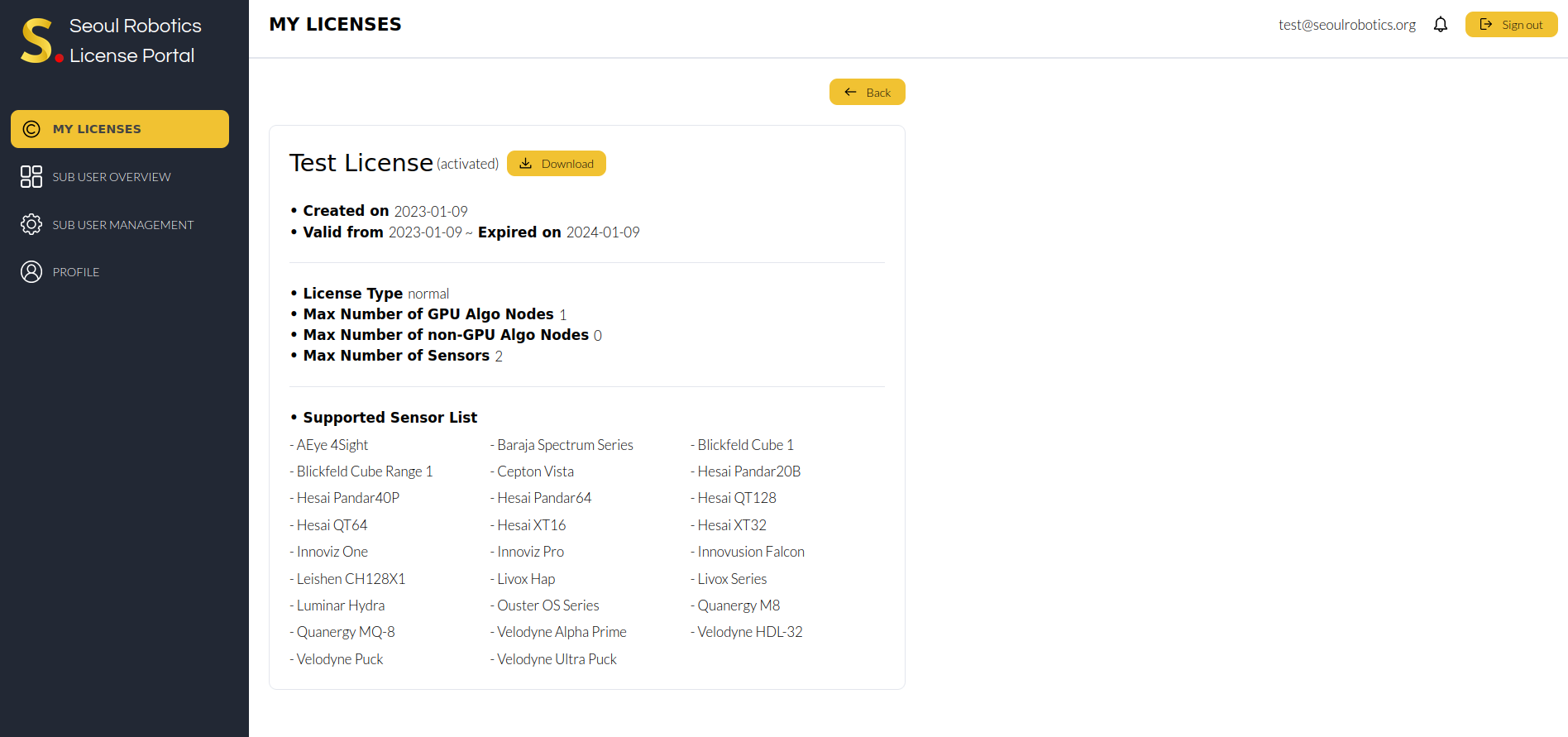Click Velodyne Ultra Puck entry
The image size is (1568, 737).
(x=553, y=659)
